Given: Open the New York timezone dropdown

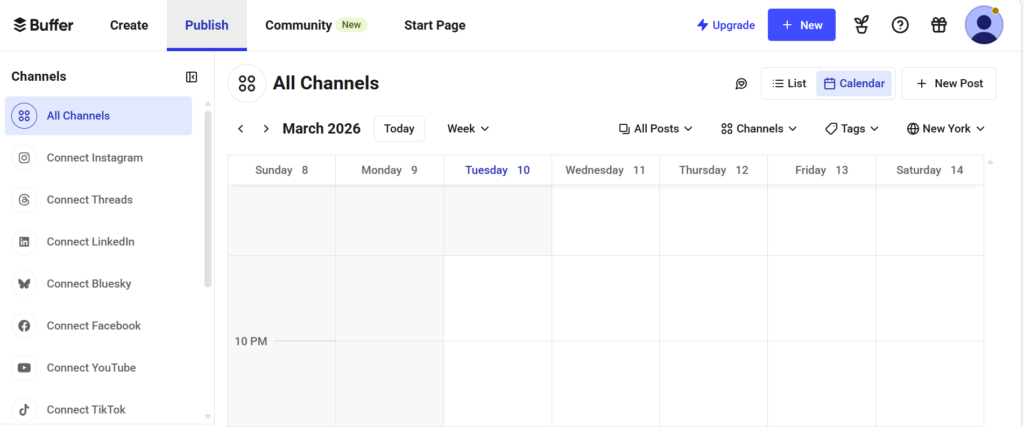Looking at the screenshot, I should tap(946, 129).
